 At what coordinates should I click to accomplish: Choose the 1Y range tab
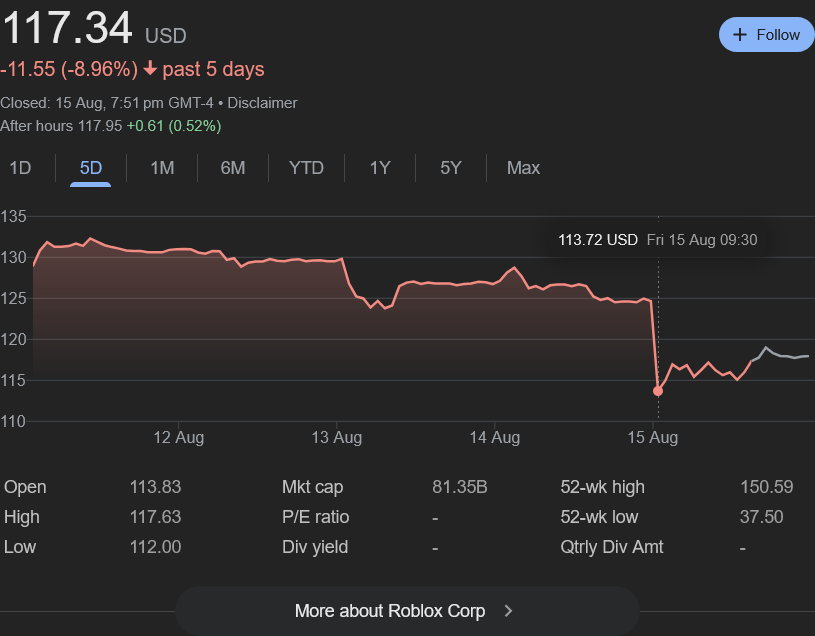(x=380, y=168)
